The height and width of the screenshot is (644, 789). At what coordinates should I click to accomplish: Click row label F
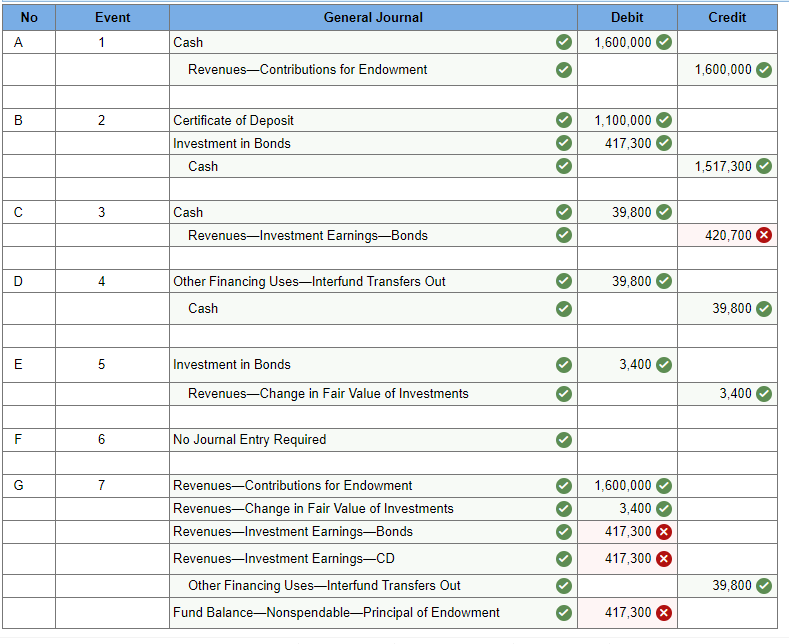click(18, 439)
